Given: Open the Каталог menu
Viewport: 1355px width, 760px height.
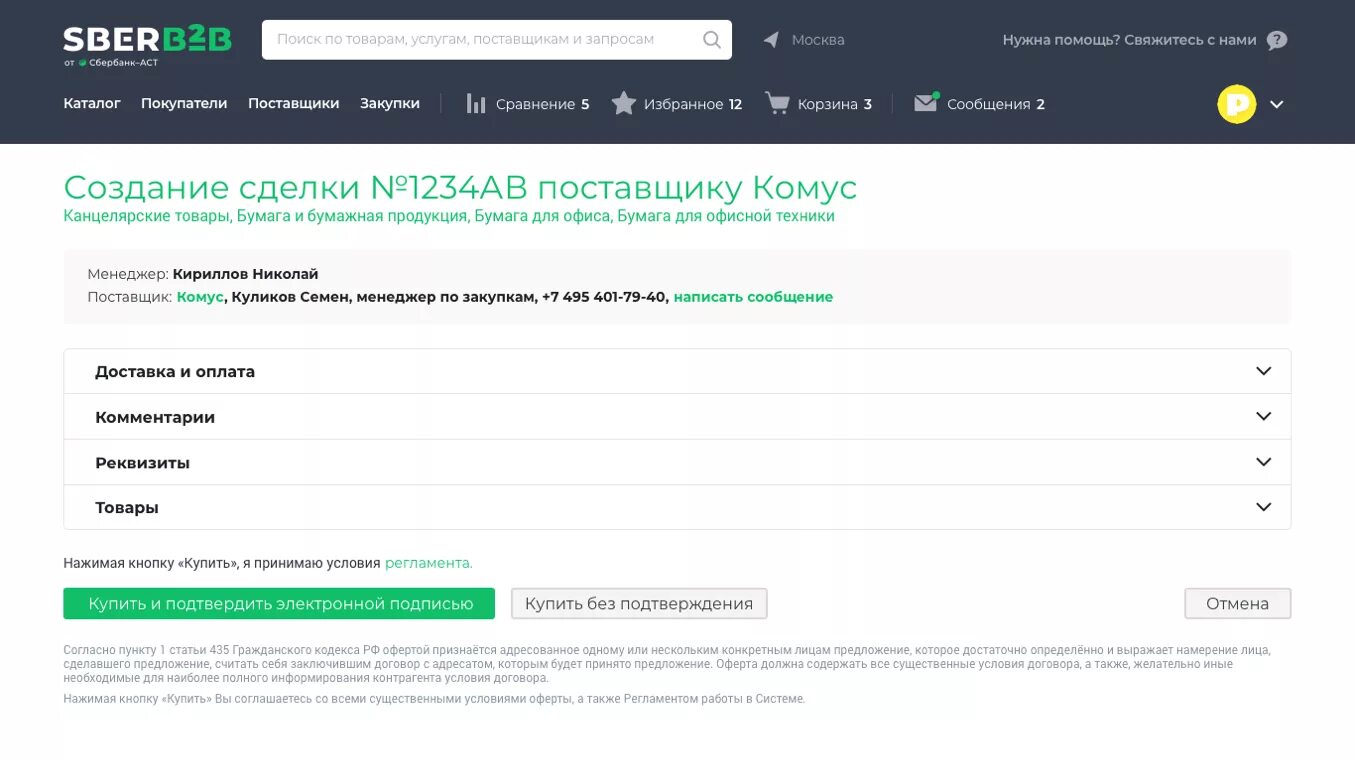Looking at the screenshot, I should 91,102.
